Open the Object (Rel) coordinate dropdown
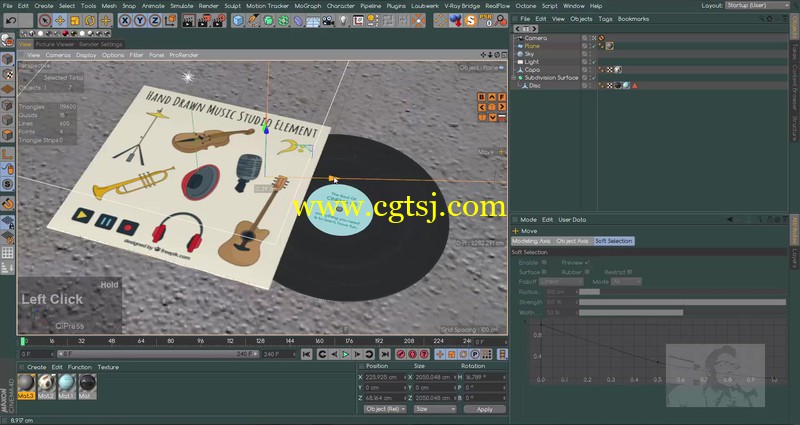800x425 pixels. pyautogui.click(x=385, y=409)
